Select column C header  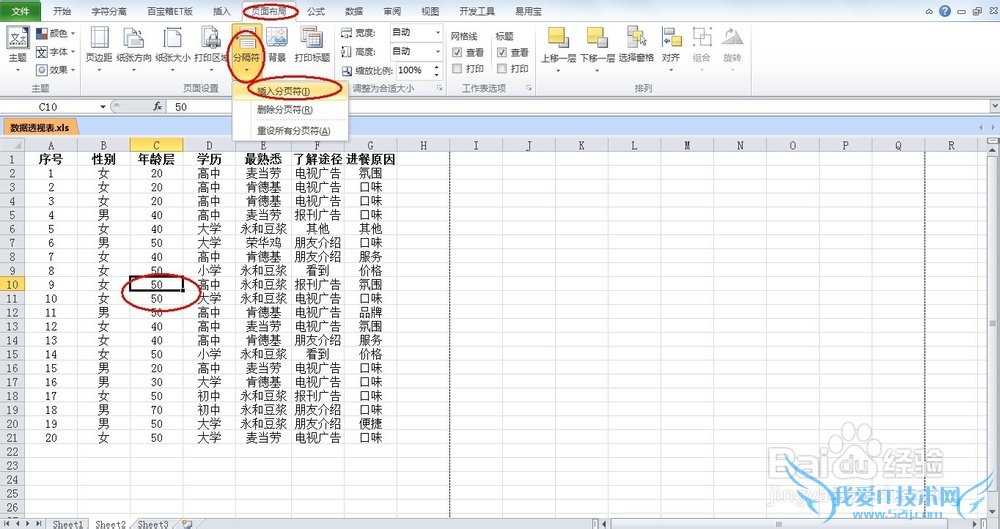coord(156,145)
